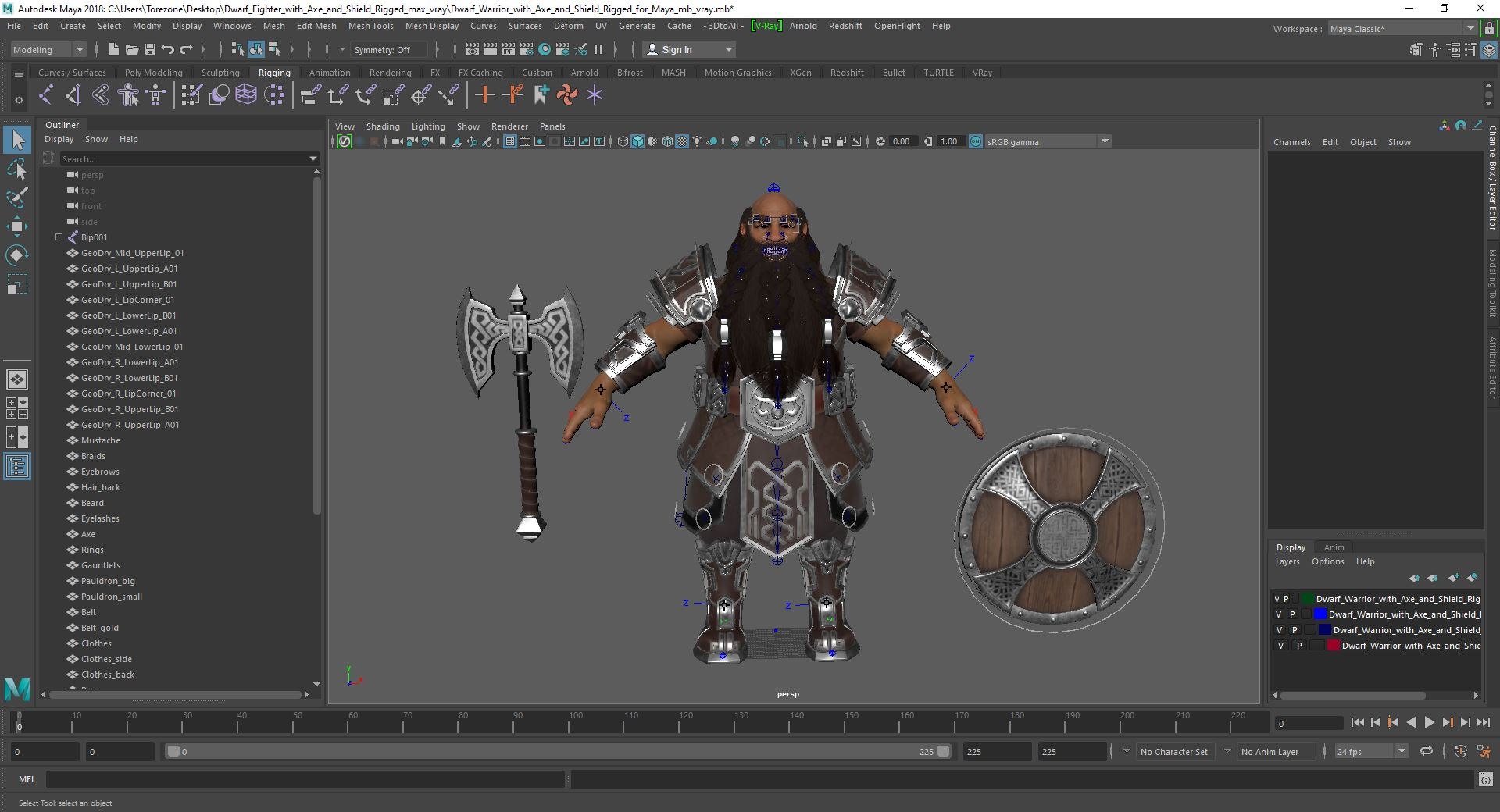Toggle visibility V of green layer
This screenshot has height=812, width=1500.
click(1277, 599)
